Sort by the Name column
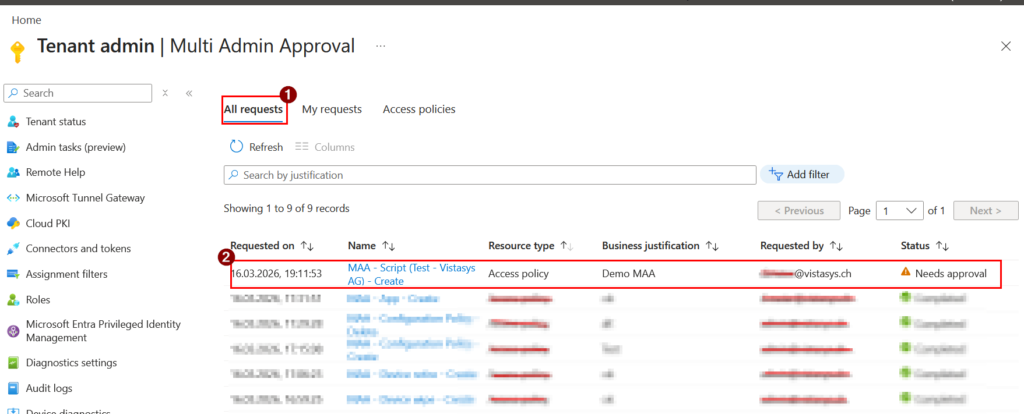The image size is (1024, 414). pos(389,246)
